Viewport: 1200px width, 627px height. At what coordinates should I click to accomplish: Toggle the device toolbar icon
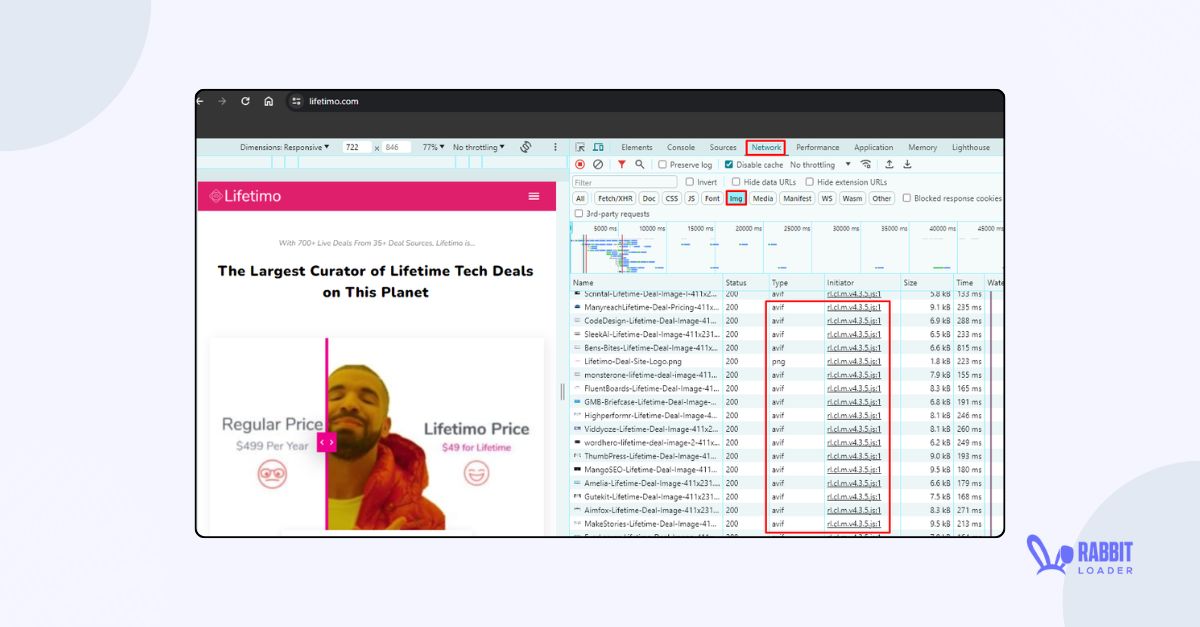[x=599, y=147]
